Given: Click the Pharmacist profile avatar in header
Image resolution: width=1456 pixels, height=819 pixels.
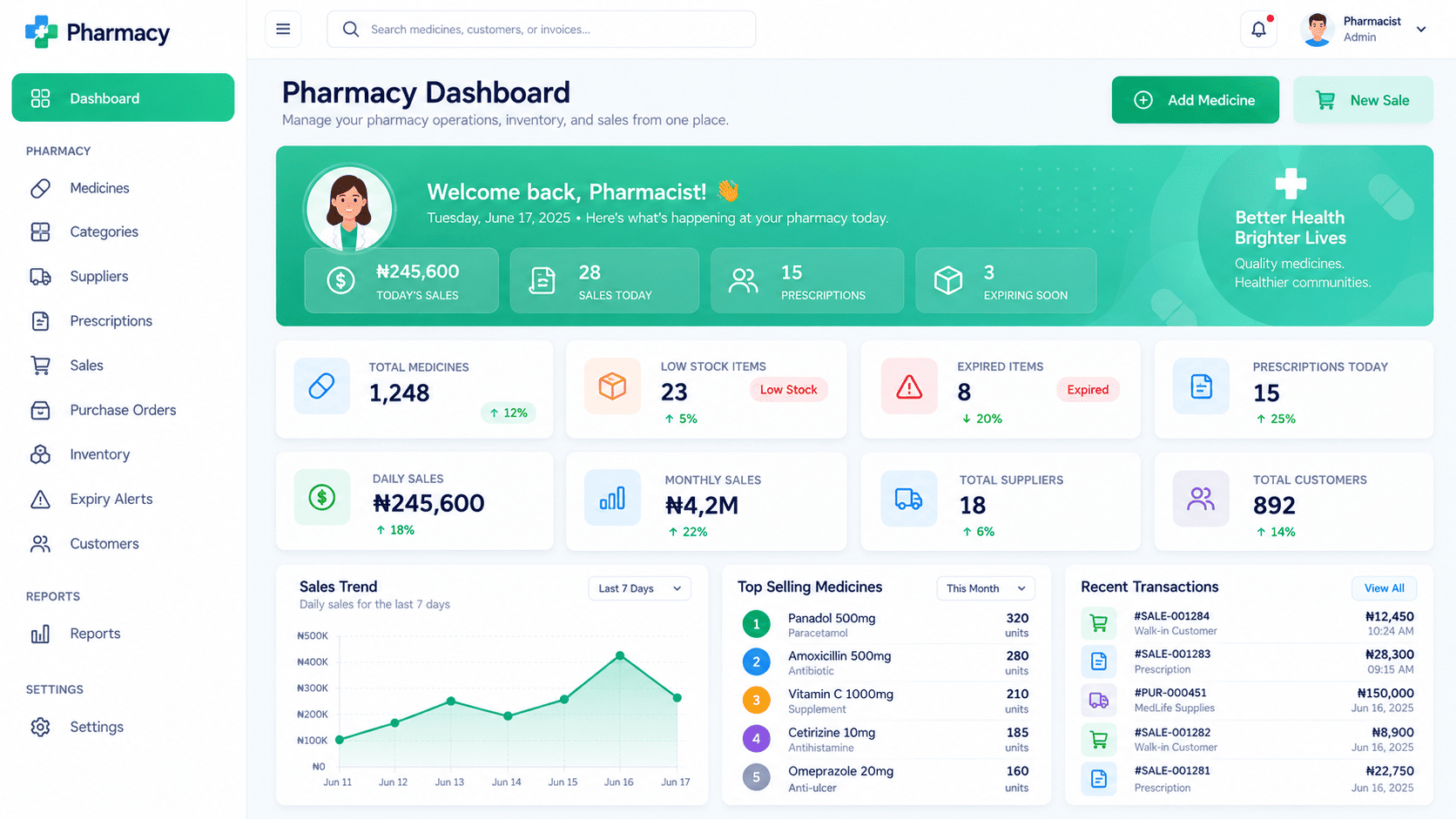Looking at the screenshot, I should (x=1318, y=30).
